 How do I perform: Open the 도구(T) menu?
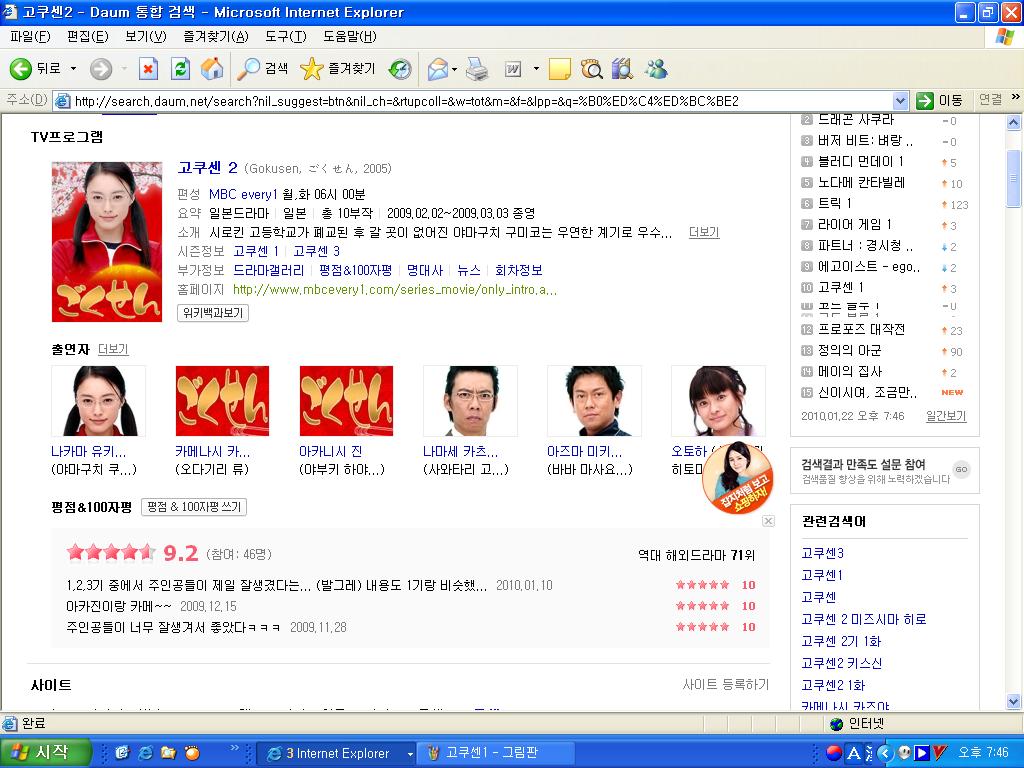[x=285, y=37]
